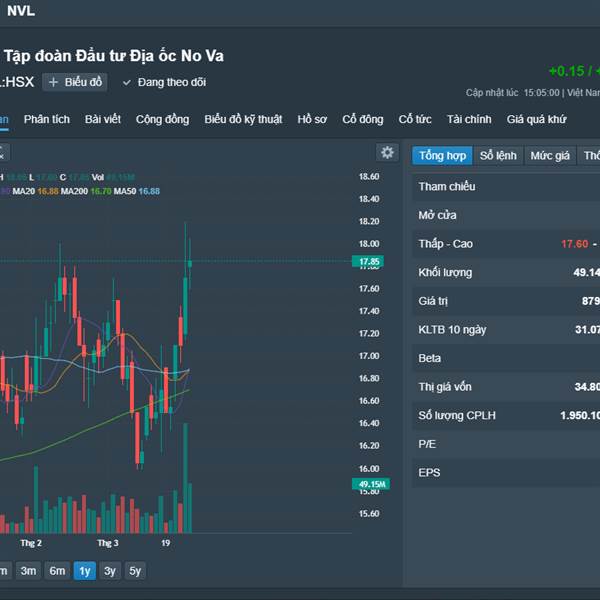Switch to the Bài viết tab
Image resolution: width=600 pixels, height=600 pixels.
pos(103,119)
